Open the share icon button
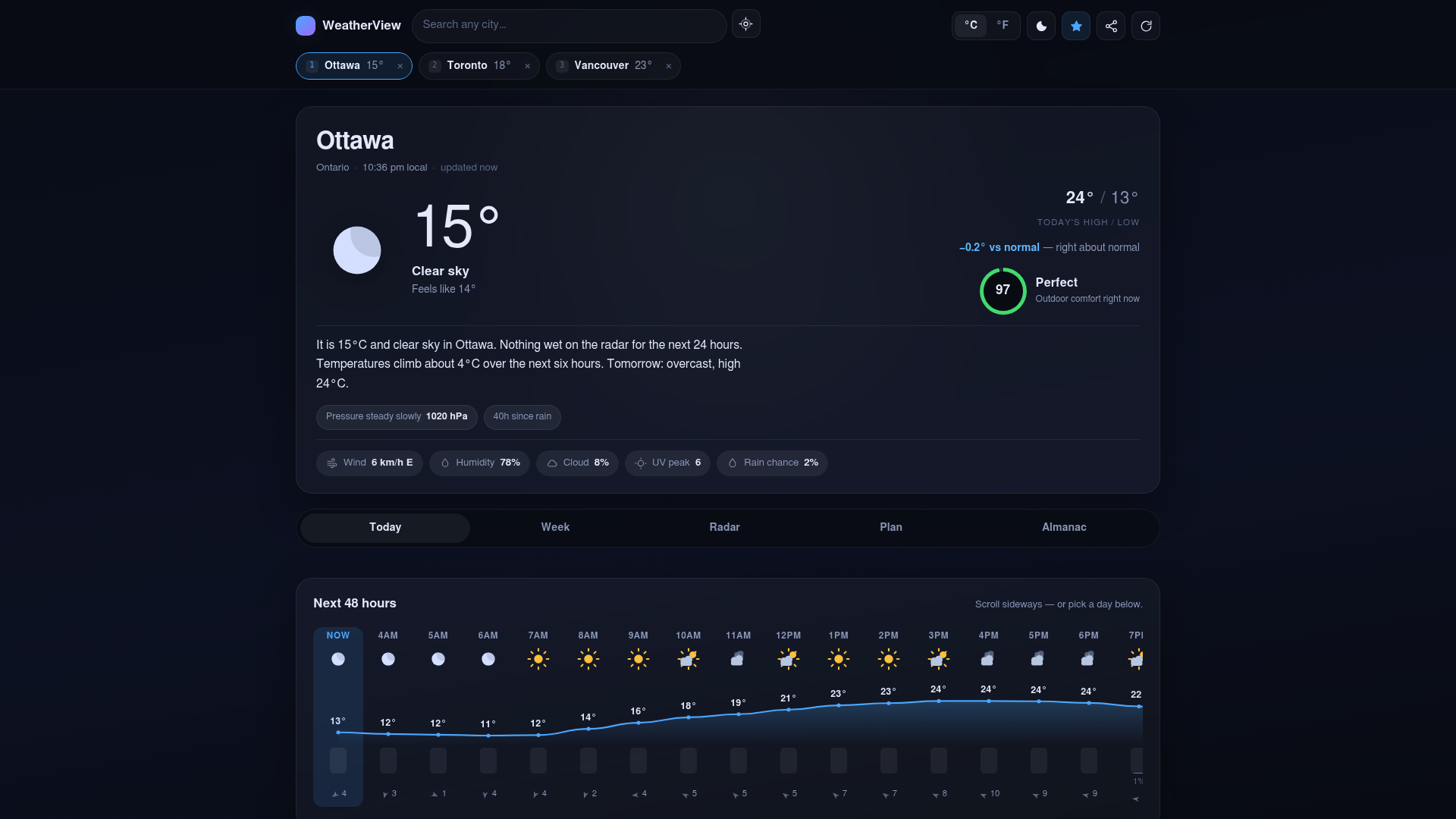The width and height of the screenshot is (1456, 819). click(x=1111, y=26)
